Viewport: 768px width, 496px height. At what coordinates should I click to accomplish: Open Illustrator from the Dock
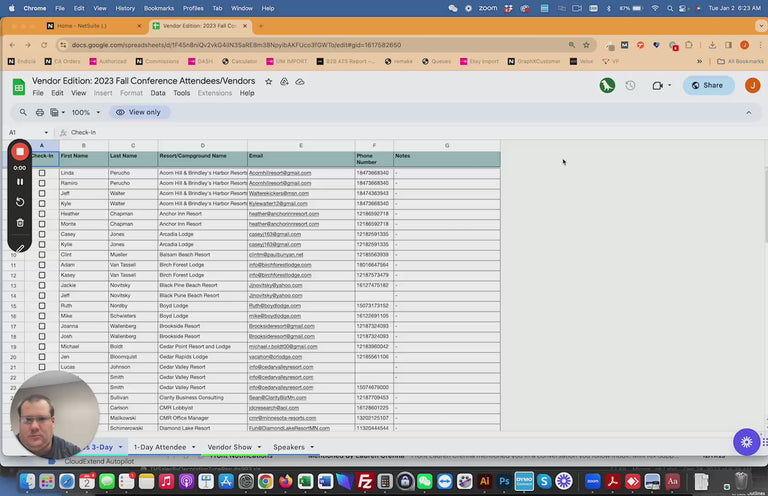[484, 482]
